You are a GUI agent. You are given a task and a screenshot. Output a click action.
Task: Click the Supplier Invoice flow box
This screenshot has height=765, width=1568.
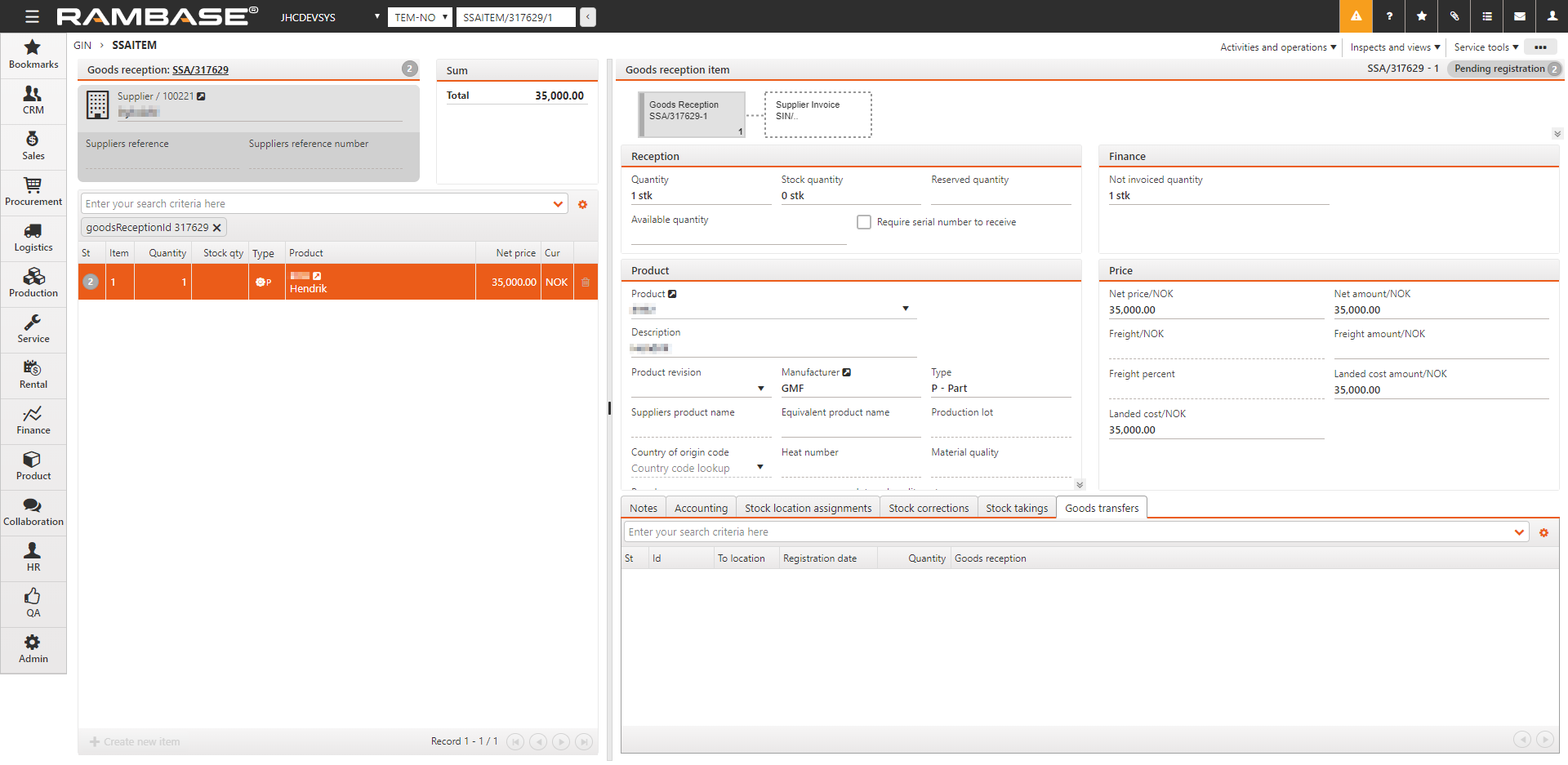coord(817,114)
